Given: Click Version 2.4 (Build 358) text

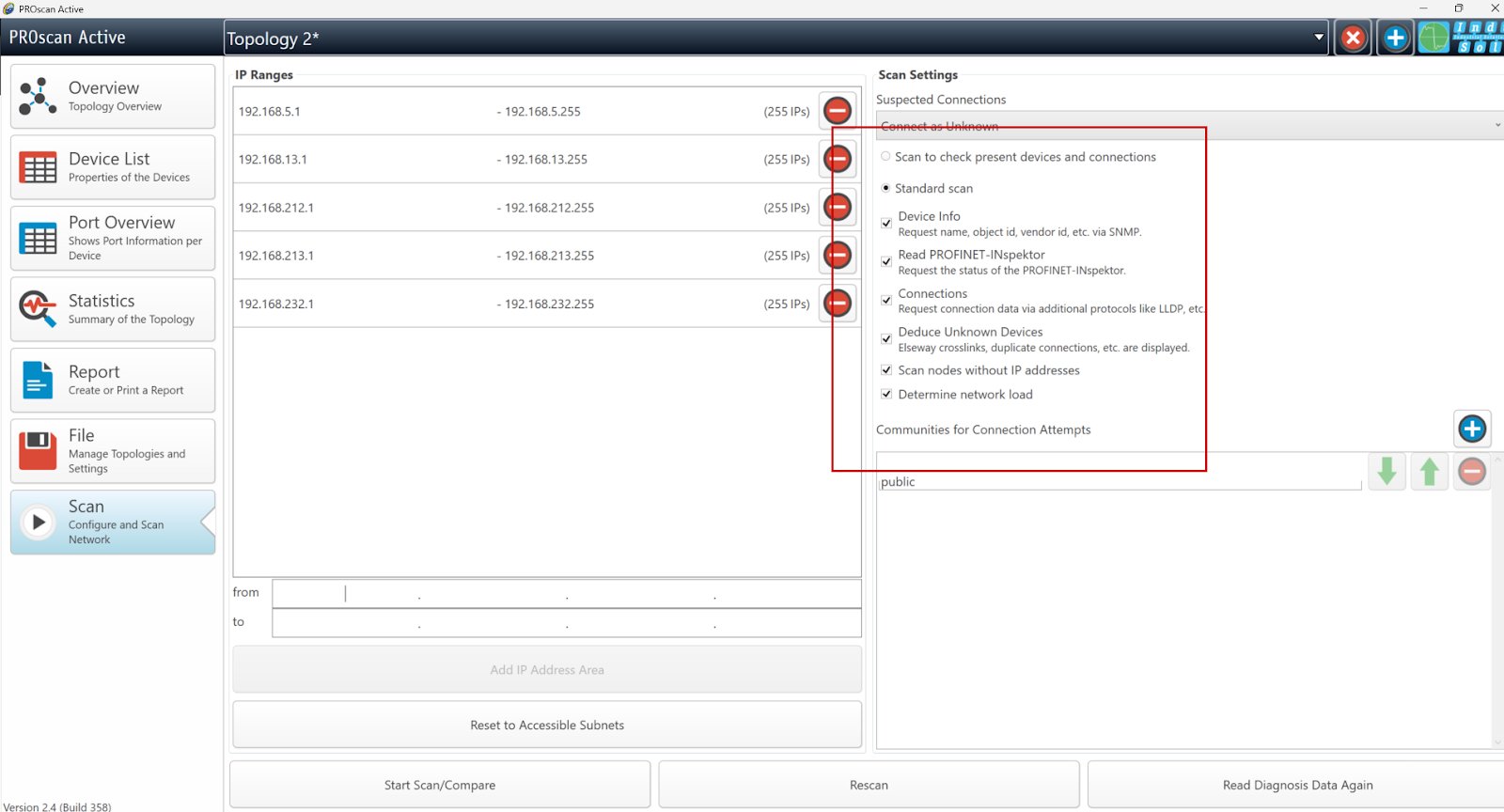Looking at the screenshot, I should (x=57, y=806).
